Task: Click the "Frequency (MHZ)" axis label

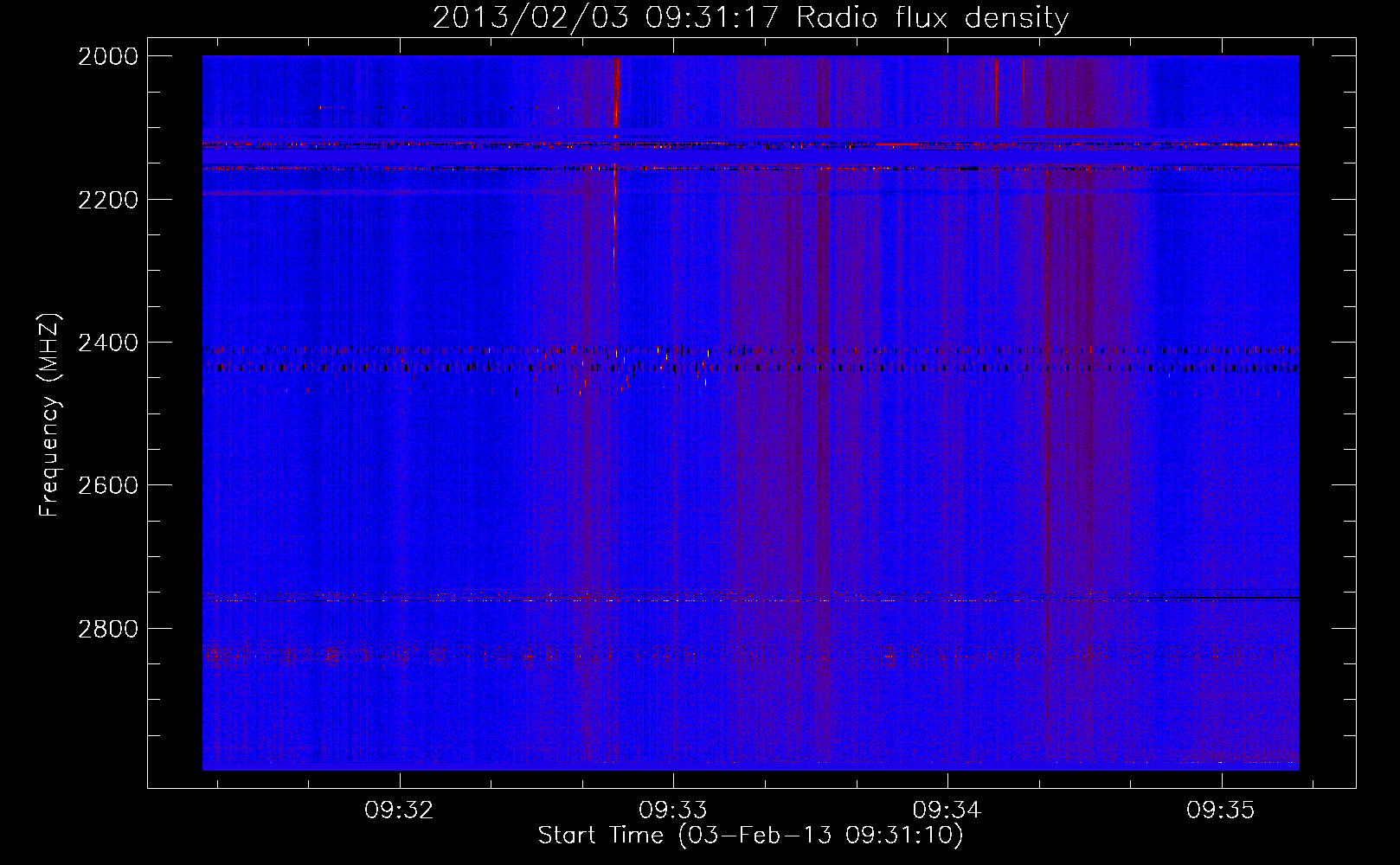Action: tap(49, 414)
